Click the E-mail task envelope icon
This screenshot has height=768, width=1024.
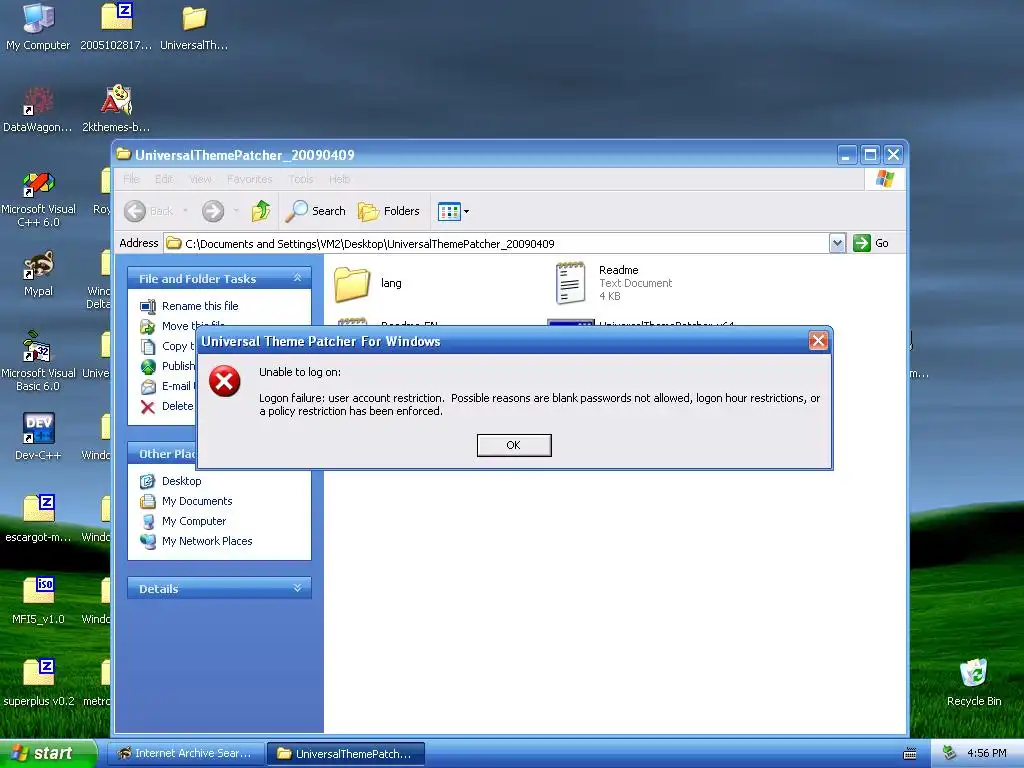pyautogui.click(x=148, y=387)
